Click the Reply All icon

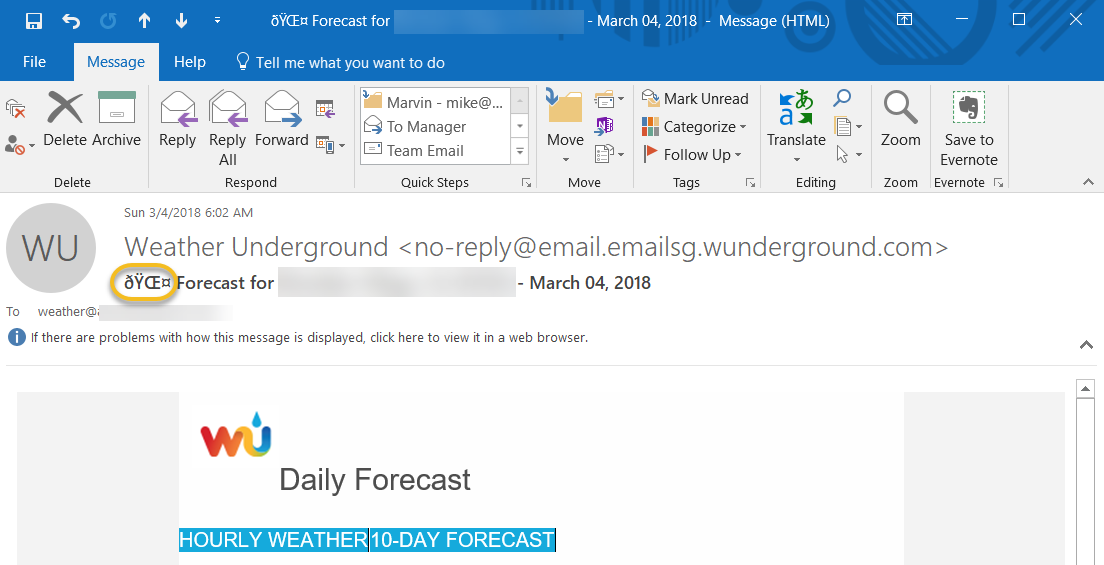click(228, 108)
